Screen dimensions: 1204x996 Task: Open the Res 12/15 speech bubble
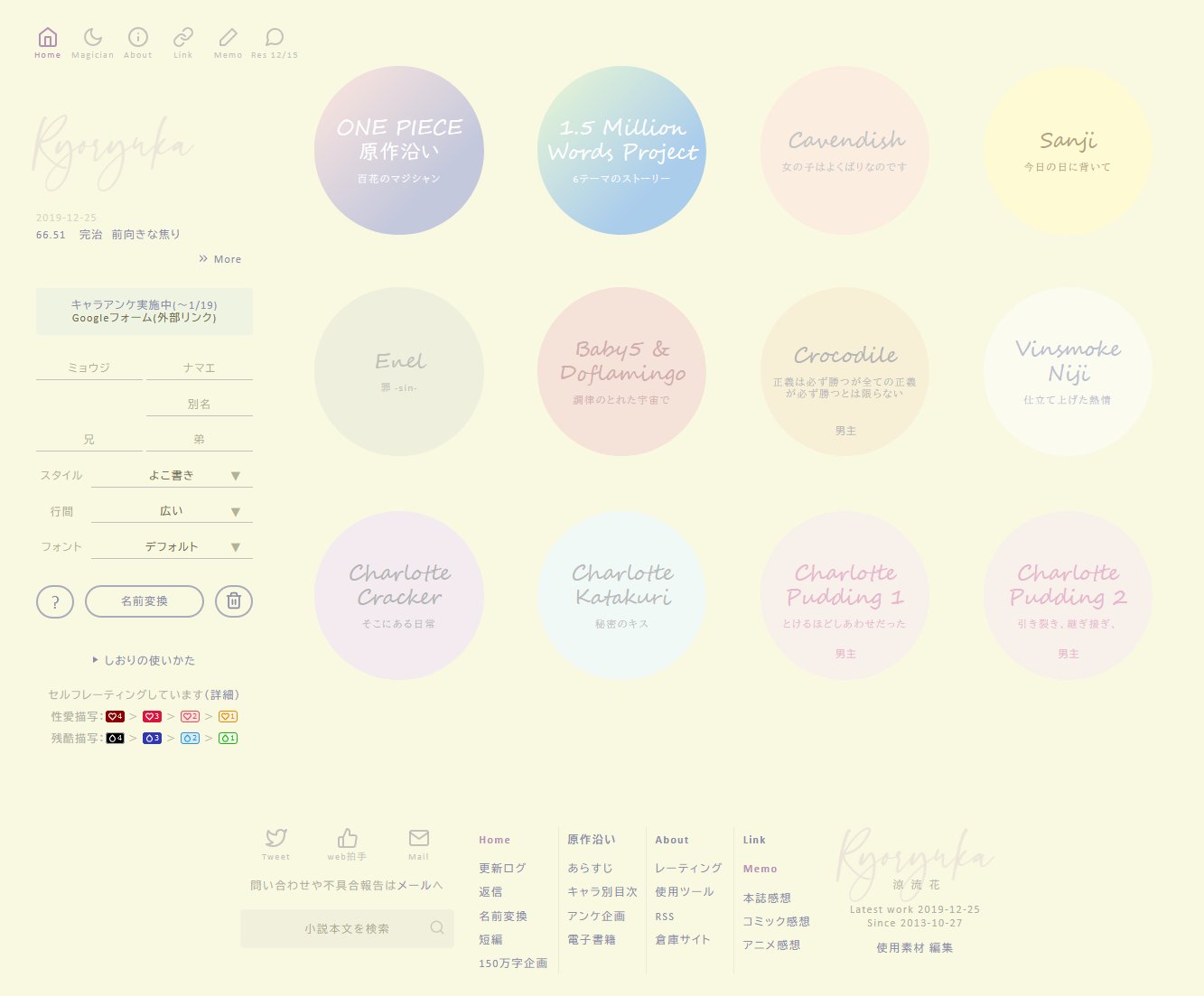coord(275,37)
